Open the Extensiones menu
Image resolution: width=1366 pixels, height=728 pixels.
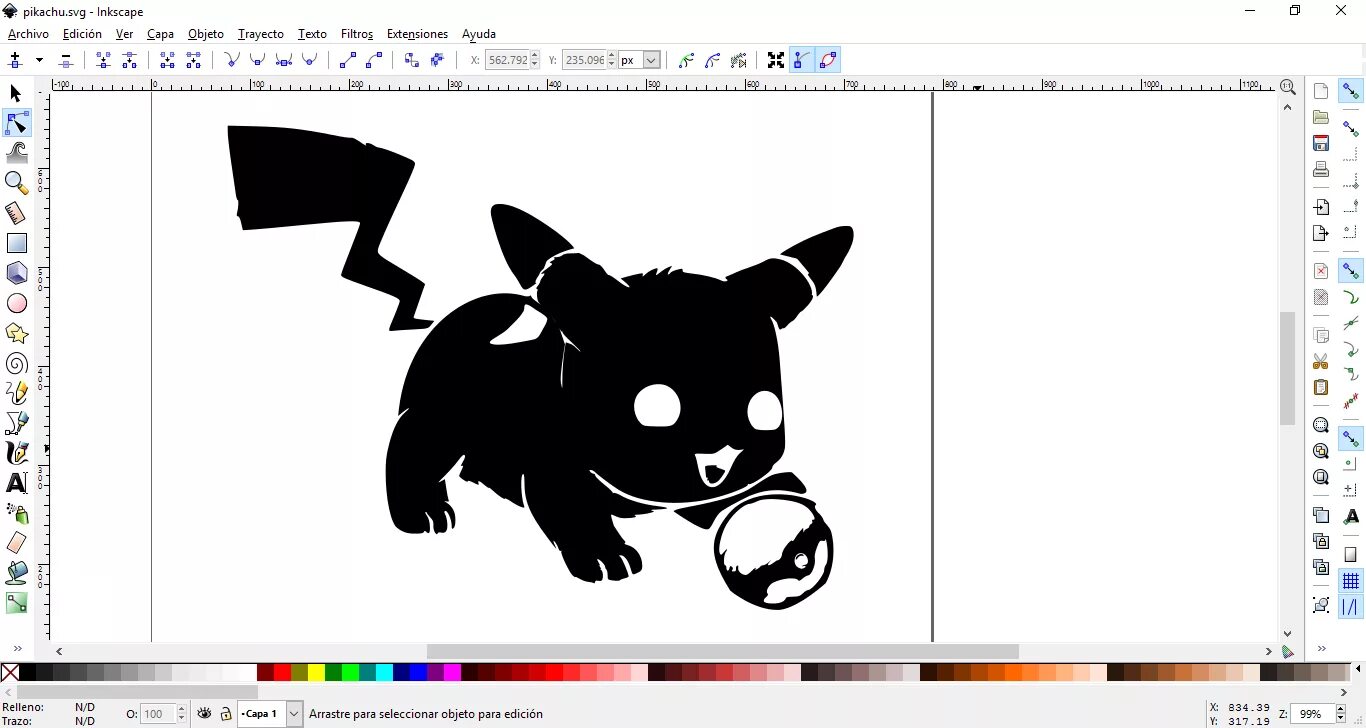[x=417, y=34]
